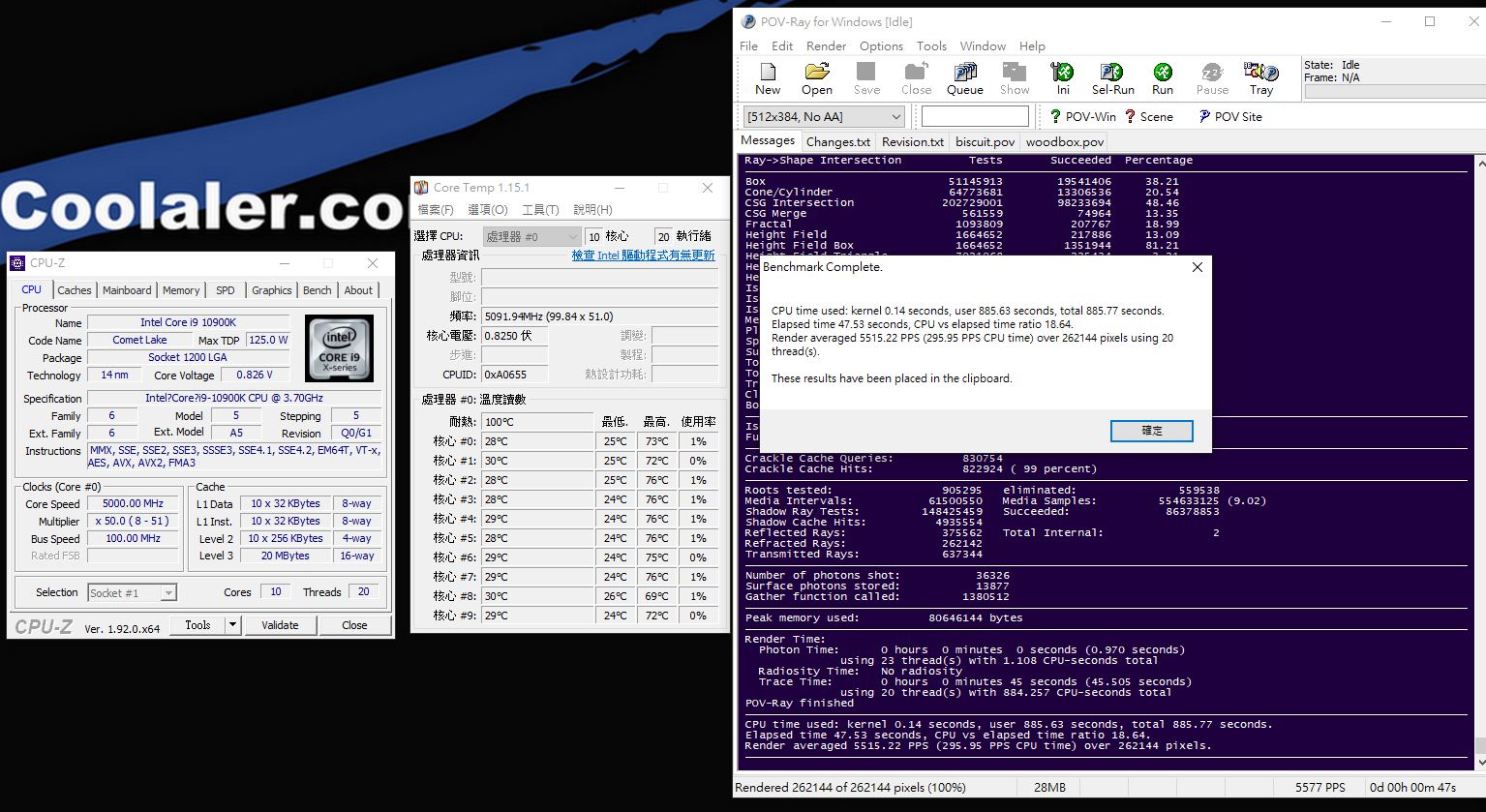Open the Ini settings icon in POV-Ray
The width and height of the screenshot is (1486, 812).
click(x=1063, y=78)
